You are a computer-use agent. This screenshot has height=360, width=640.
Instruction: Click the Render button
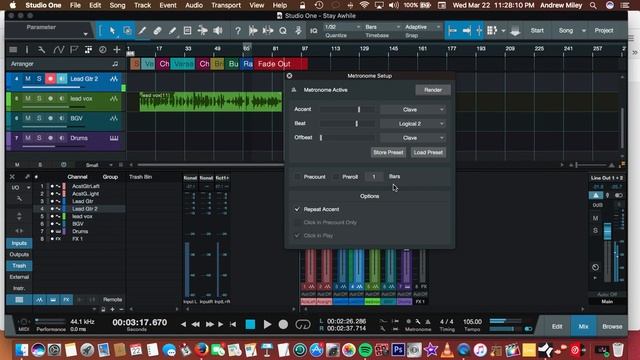(x=433, y=90)
